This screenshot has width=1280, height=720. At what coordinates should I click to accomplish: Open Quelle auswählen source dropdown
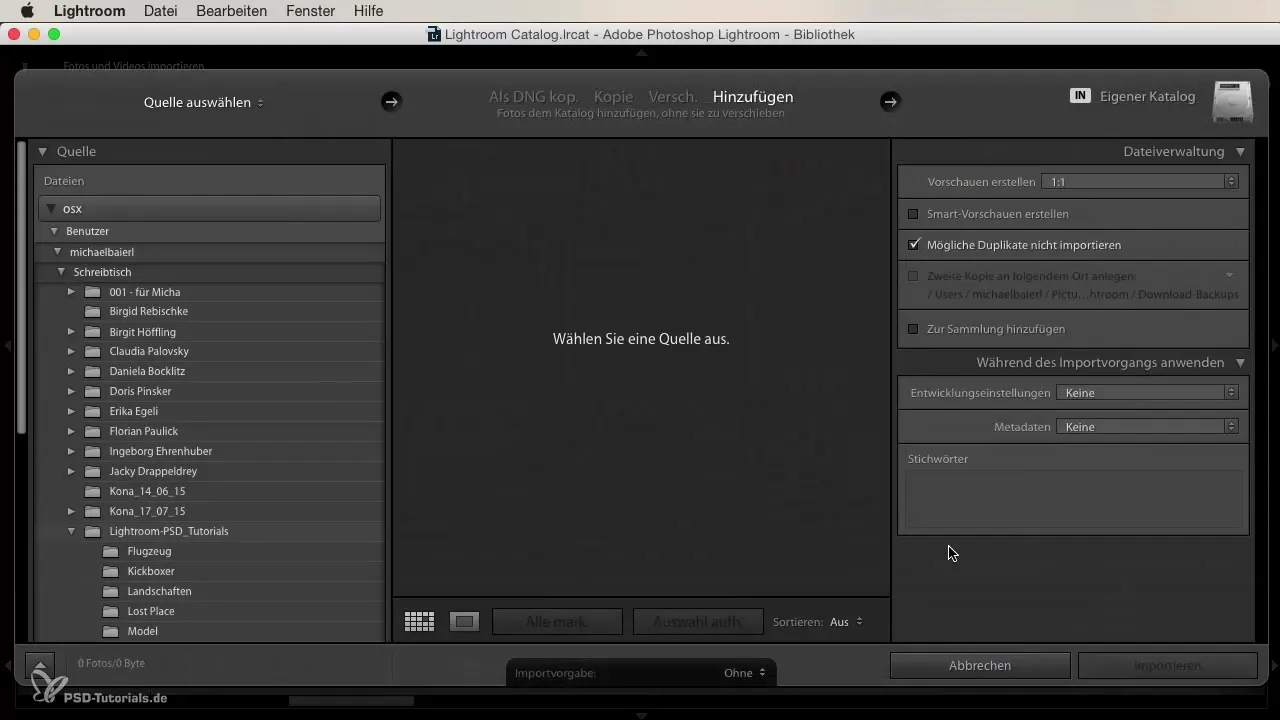(x=204, y=102)
